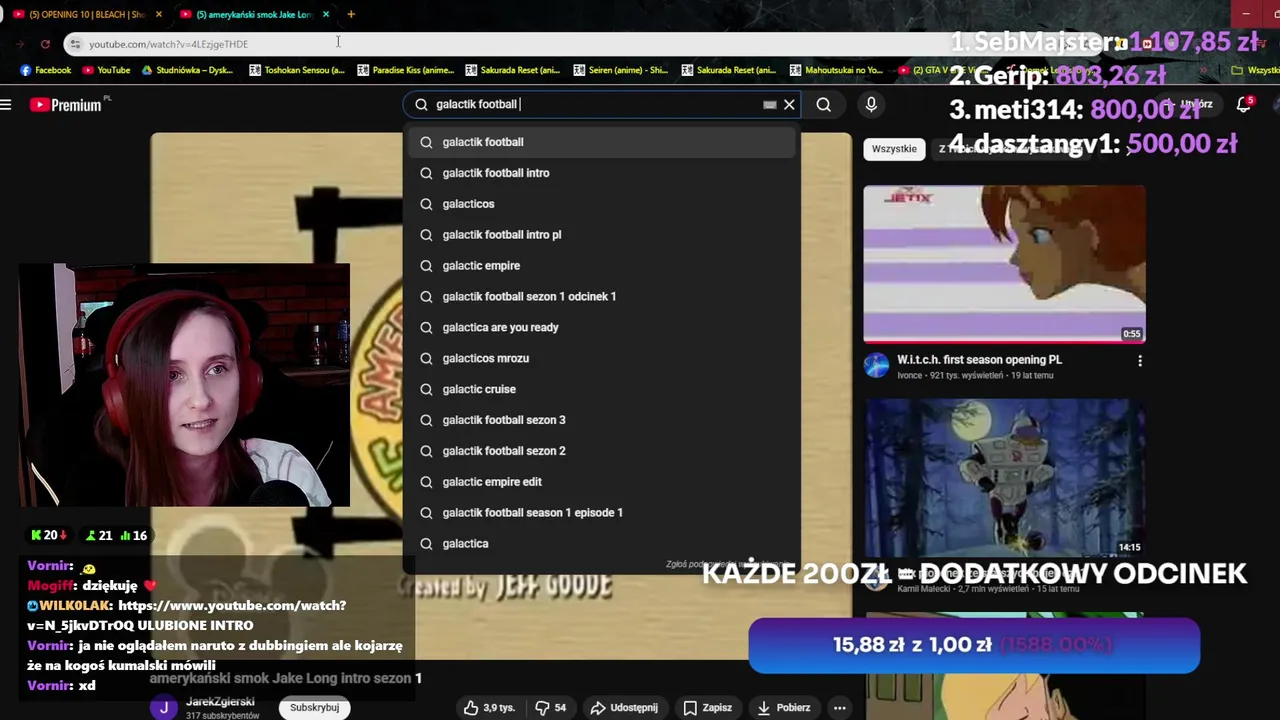Screen dimensions: 1280x720
Task: Pick suggestion 'galactik football season 1 episode 1'
Action: (601, 512)
